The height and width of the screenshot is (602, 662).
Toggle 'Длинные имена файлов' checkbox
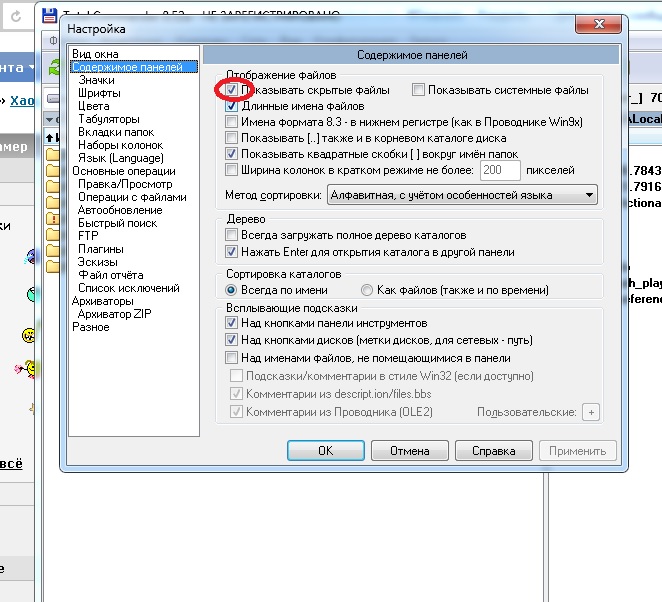pos(231,106)
